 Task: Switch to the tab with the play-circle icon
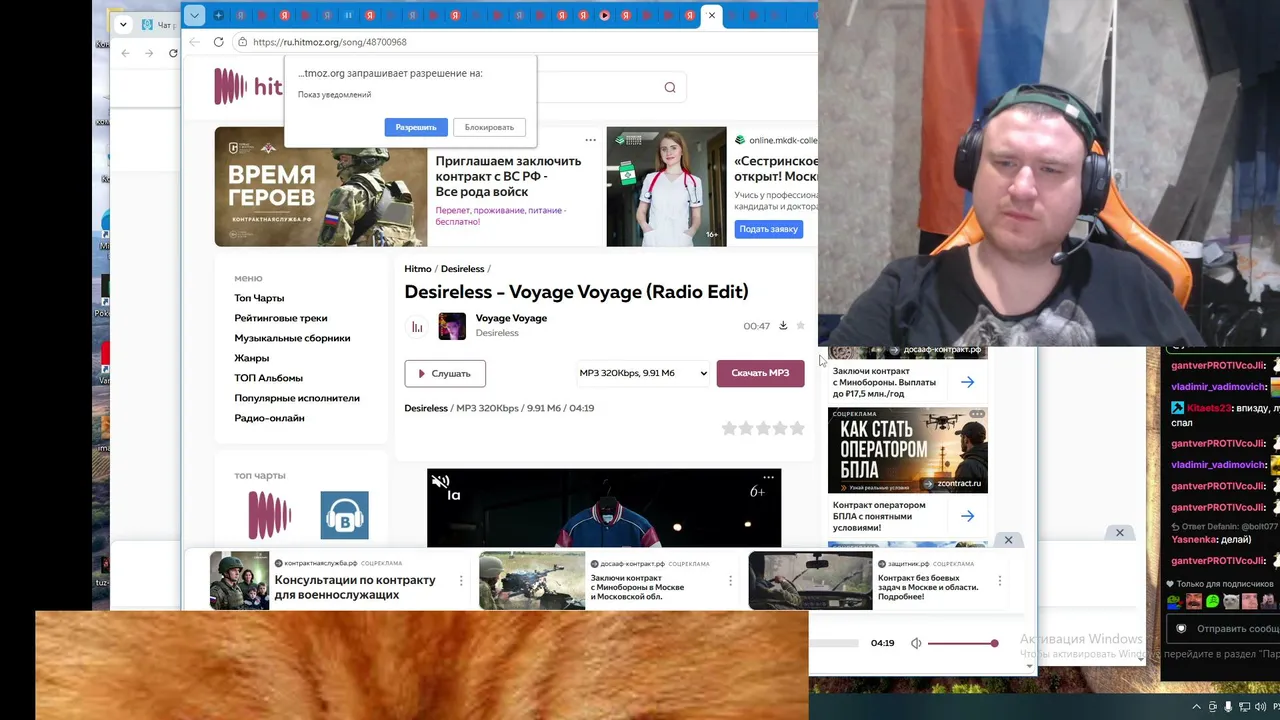[x=604, y=15]
